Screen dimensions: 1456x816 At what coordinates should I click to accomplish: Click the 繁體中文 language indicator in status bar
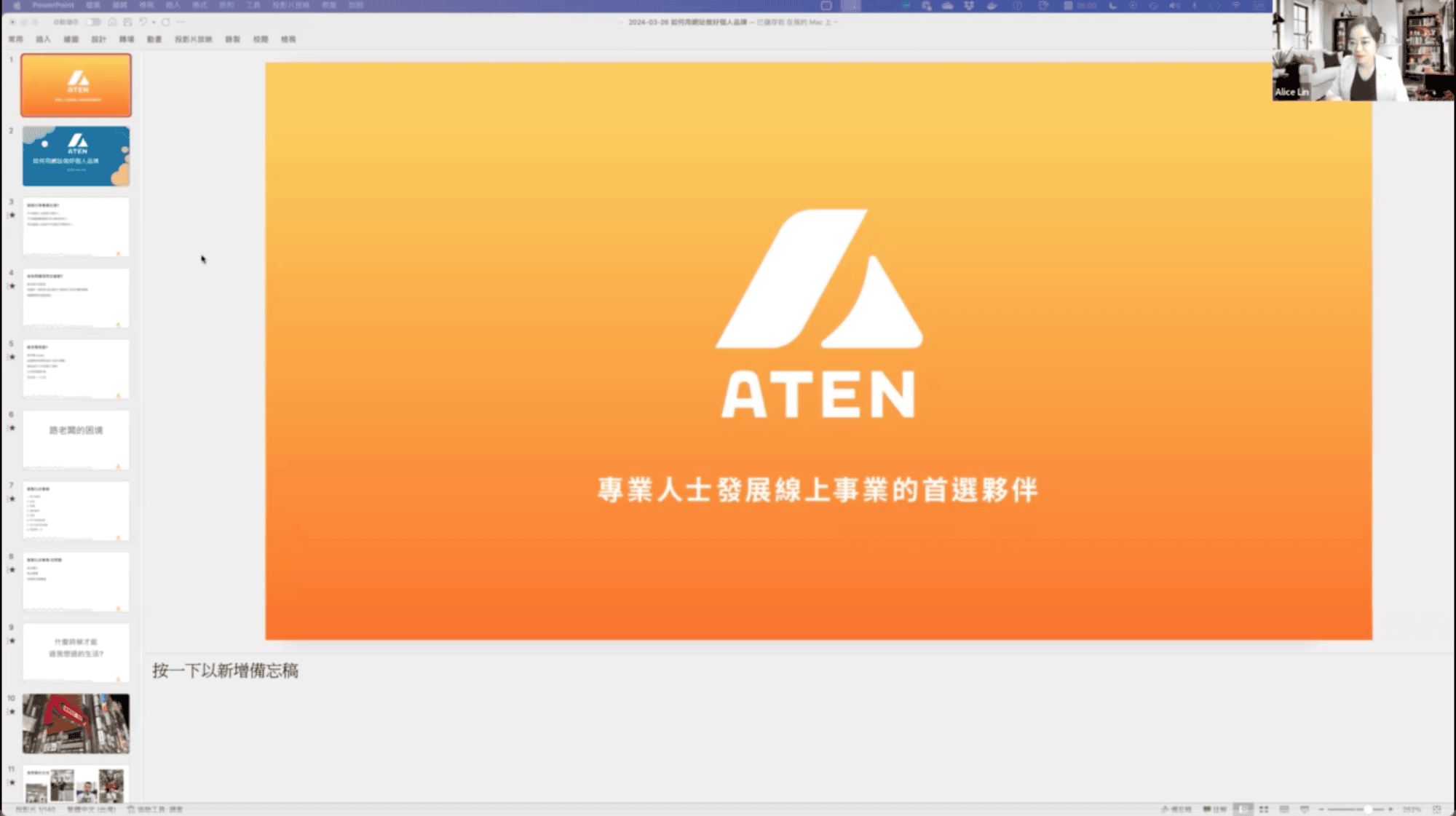(91, 809)
